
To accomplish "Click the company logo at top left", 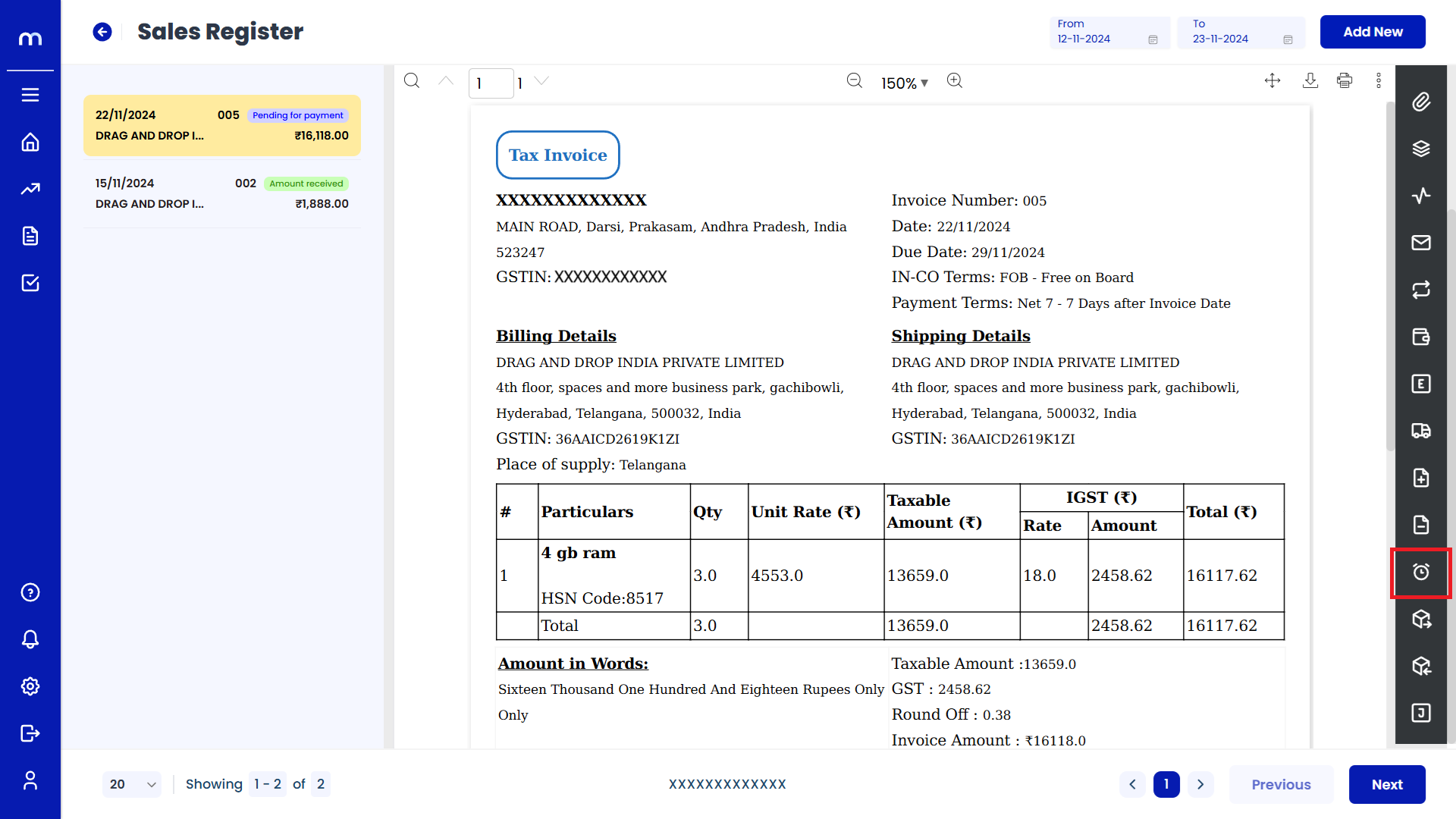I will (x=30, y=38).
